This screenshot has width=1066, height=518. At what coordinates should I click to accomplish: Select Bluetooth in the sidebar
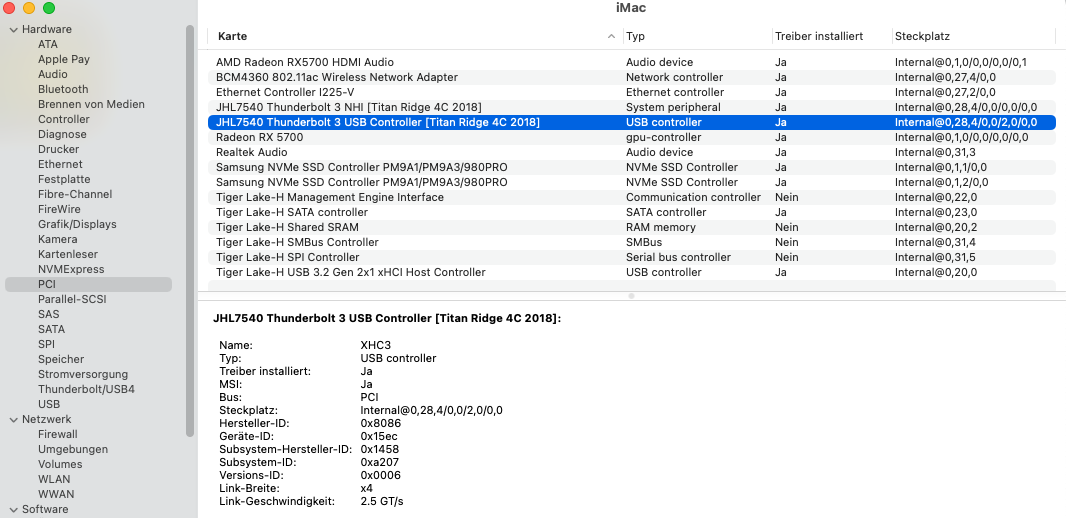tap(63, 89)
